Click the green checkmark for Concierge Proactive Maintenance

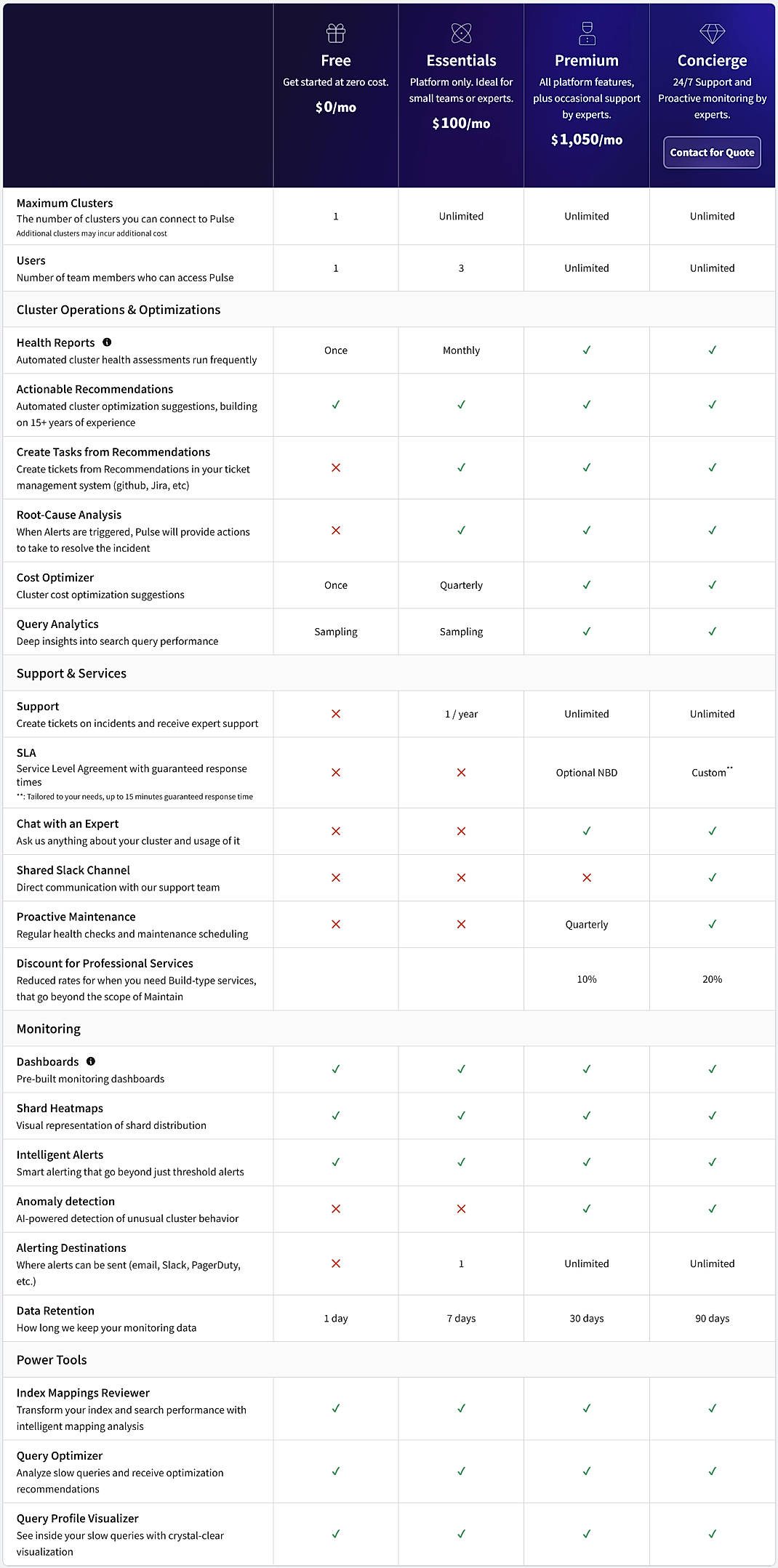711,924
